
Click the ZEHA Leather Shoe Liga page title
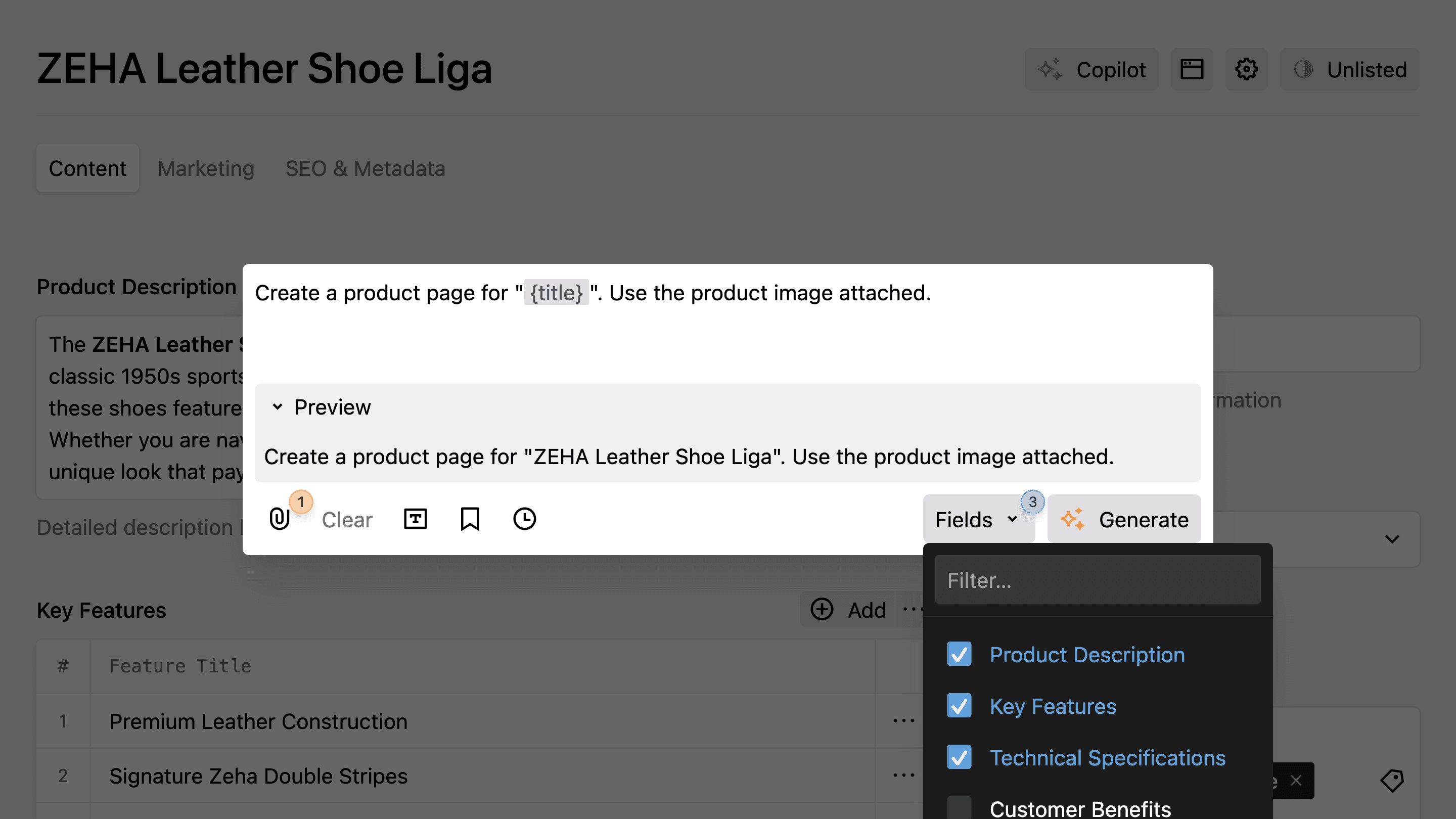[x=264, y=69]
